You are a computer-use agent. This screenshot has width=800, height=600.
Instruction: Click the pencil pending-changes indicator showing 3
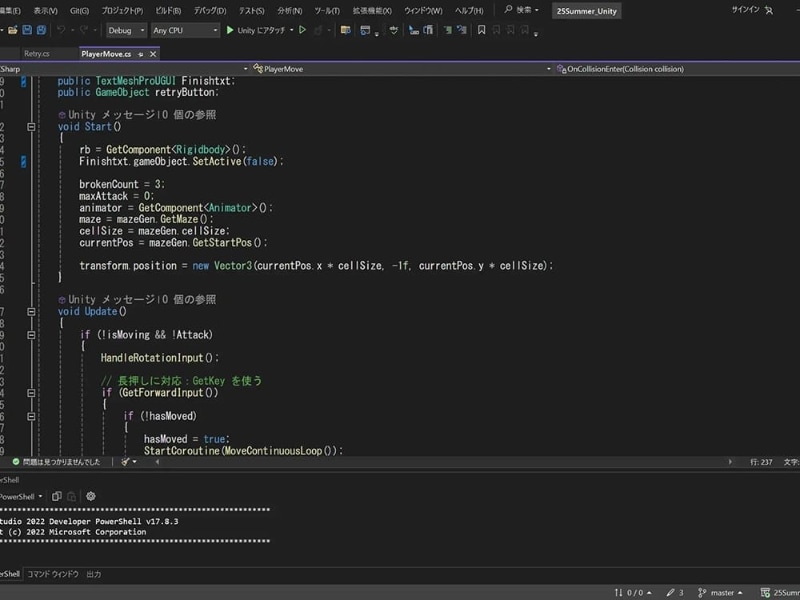[x=674, y=592]
